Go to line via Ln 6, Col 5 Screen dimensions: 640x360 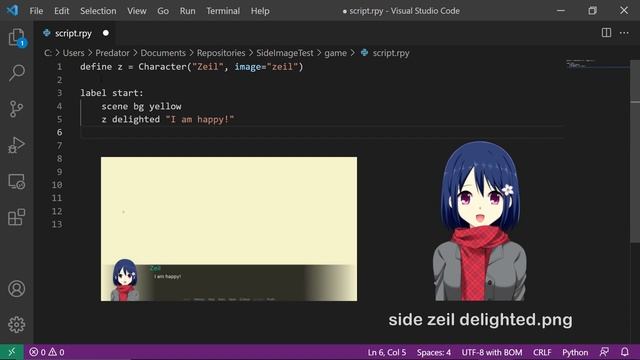click(x=387, y=352)
